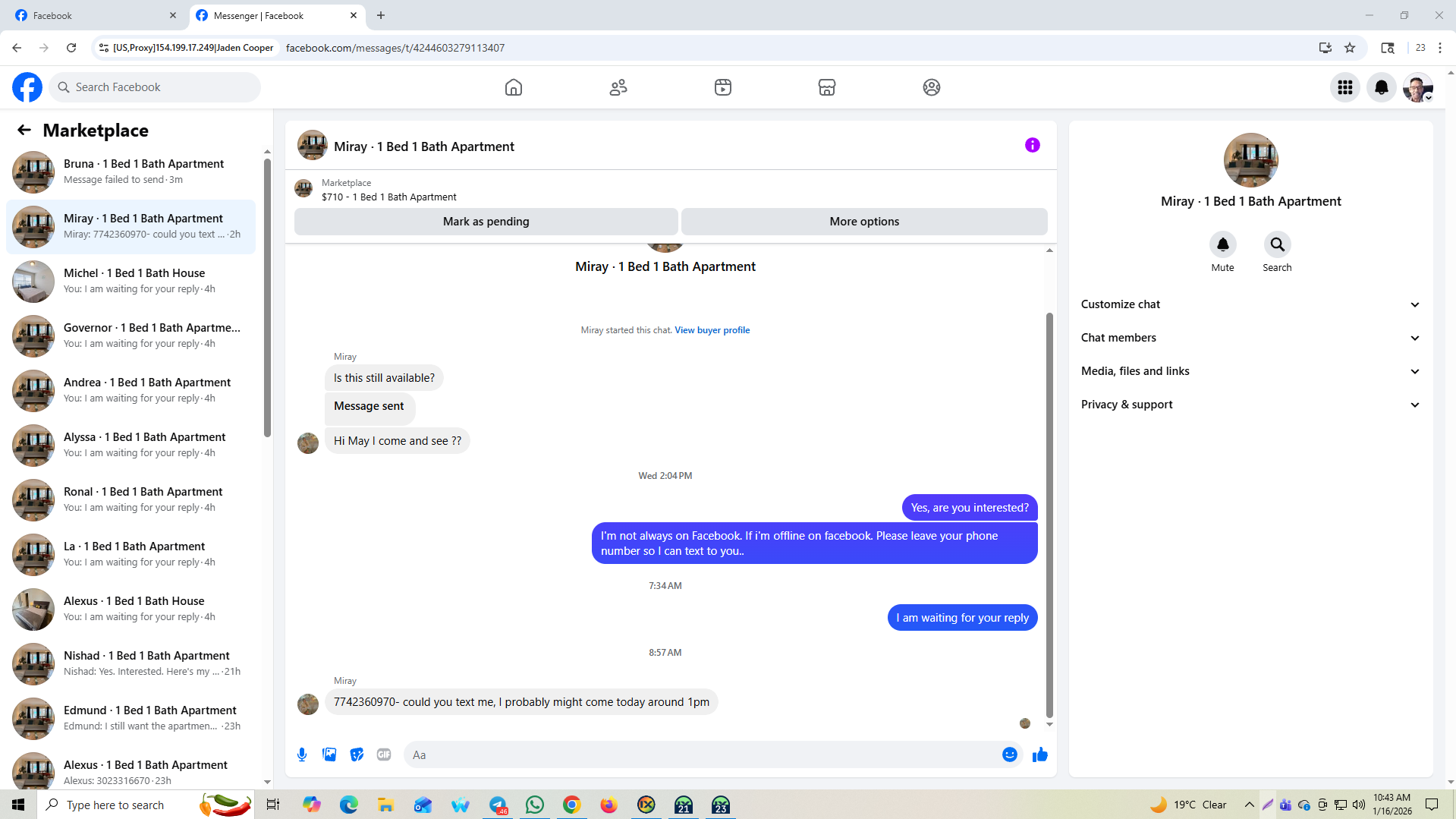This screenshot has height=819, width=1456.
Task: Open Michel's 1 Bed 1 Bath House chat
Action: click(131, 282)
